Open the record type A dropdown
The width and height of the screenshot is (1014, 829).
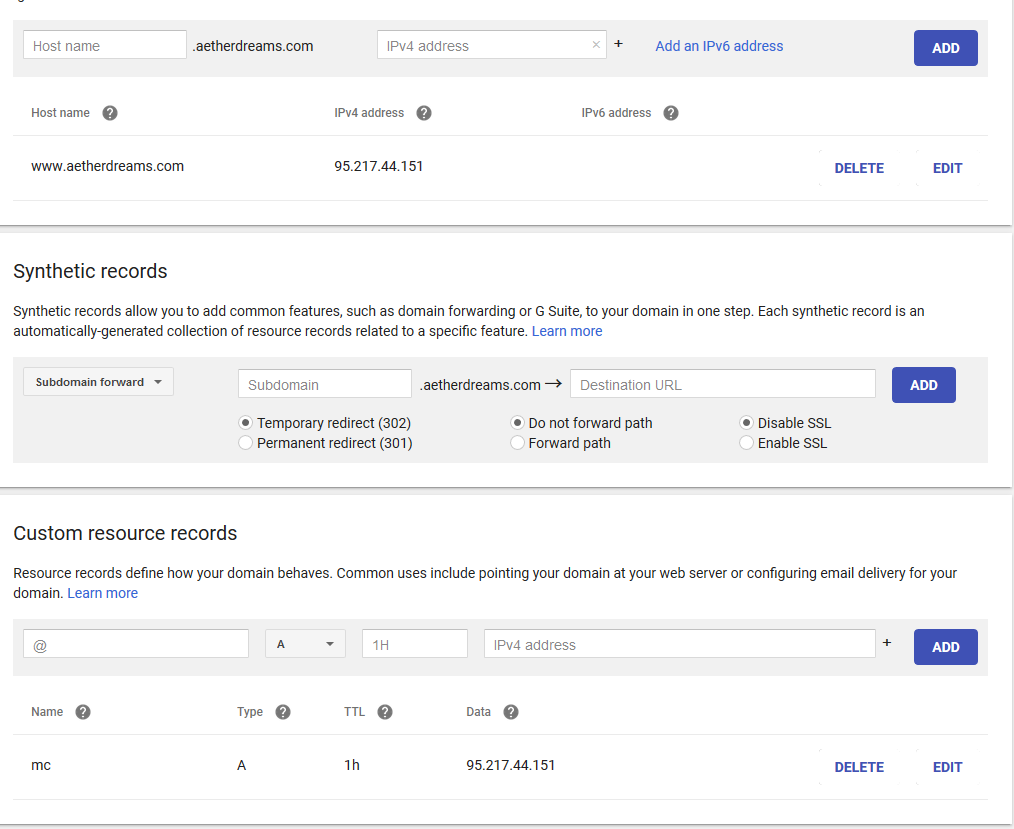pyautogui.click(x=305, y=644)
